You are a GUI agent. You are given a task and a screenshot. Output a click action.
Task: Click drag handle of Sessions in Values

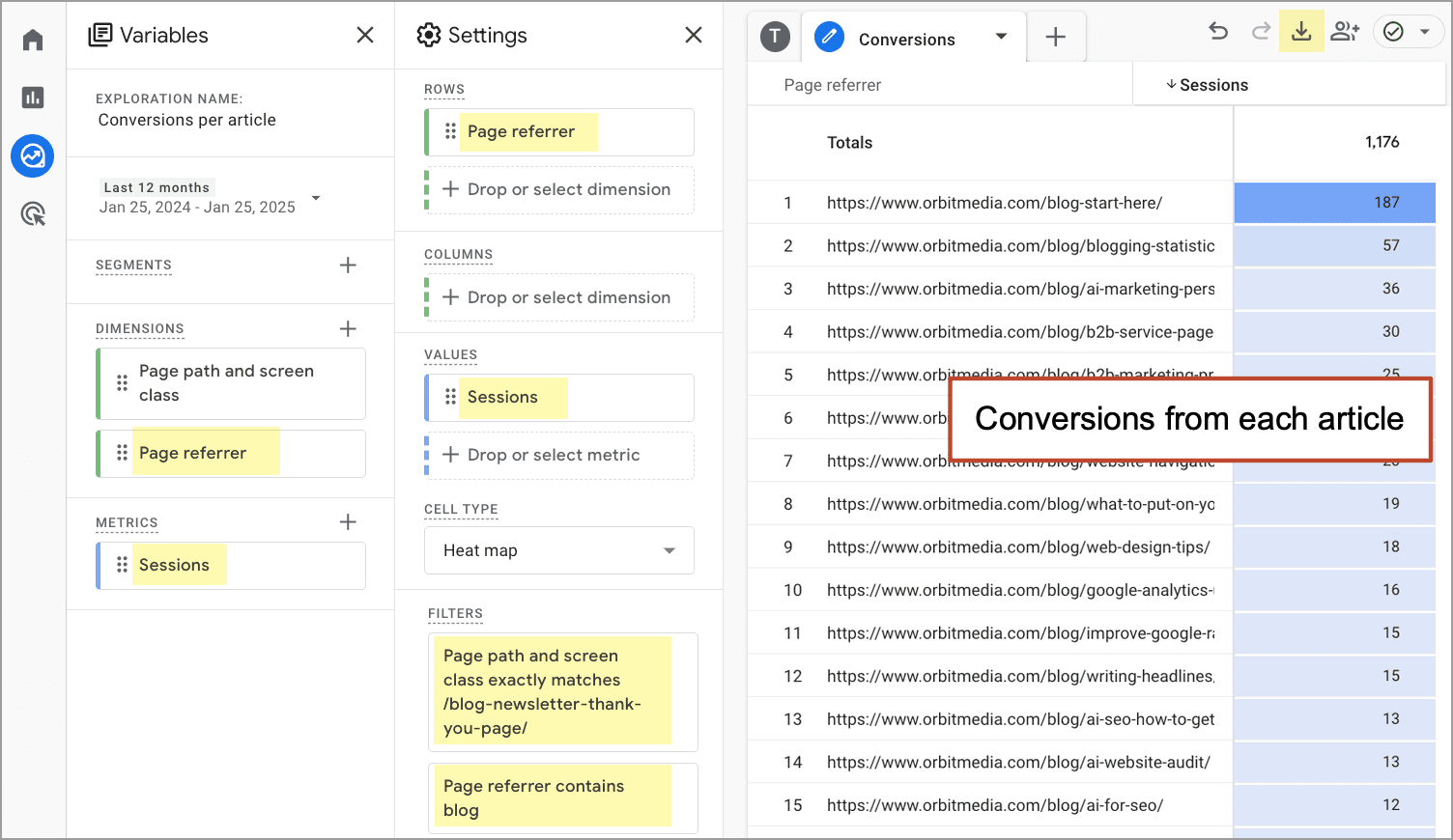pos(450,397)
